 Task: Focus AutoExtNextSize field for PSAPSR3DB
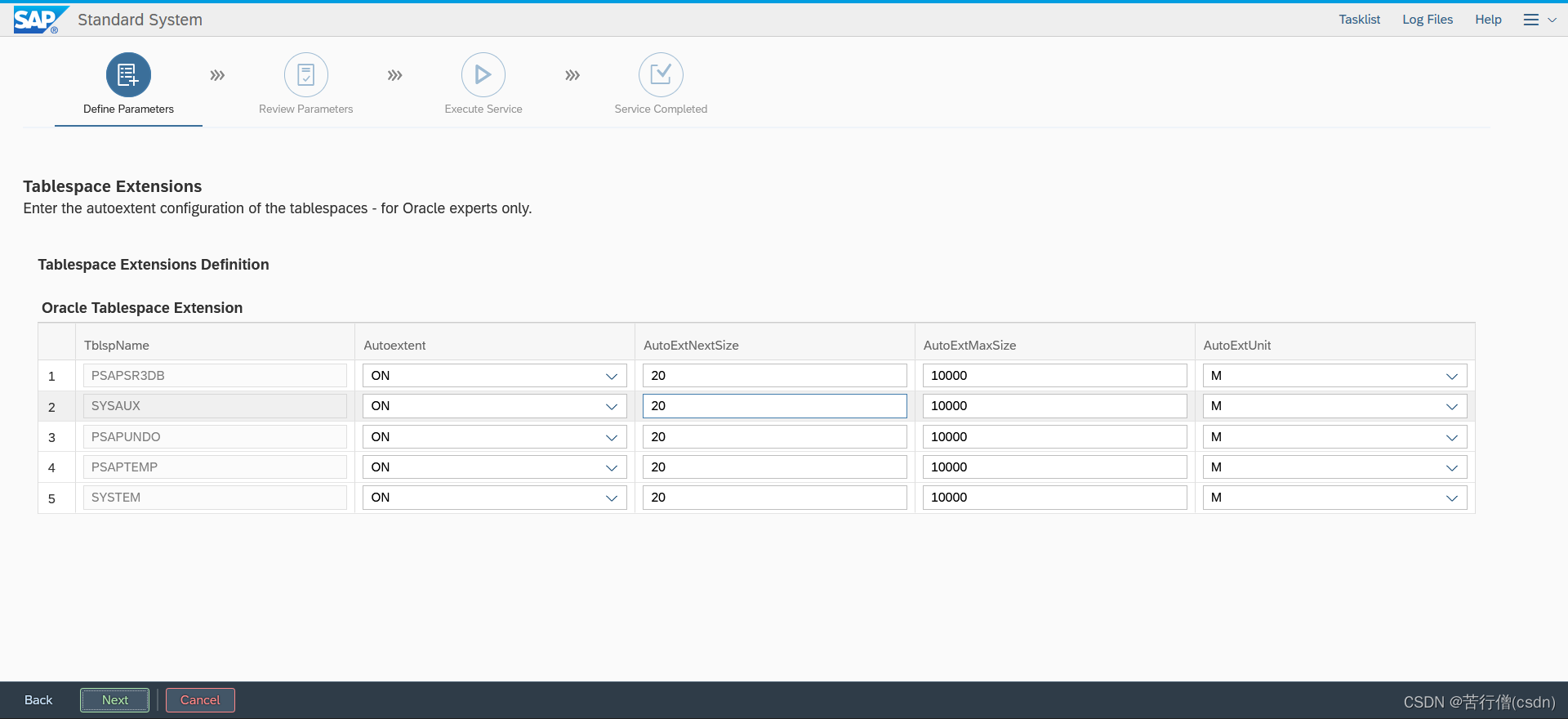pos(775,376)
